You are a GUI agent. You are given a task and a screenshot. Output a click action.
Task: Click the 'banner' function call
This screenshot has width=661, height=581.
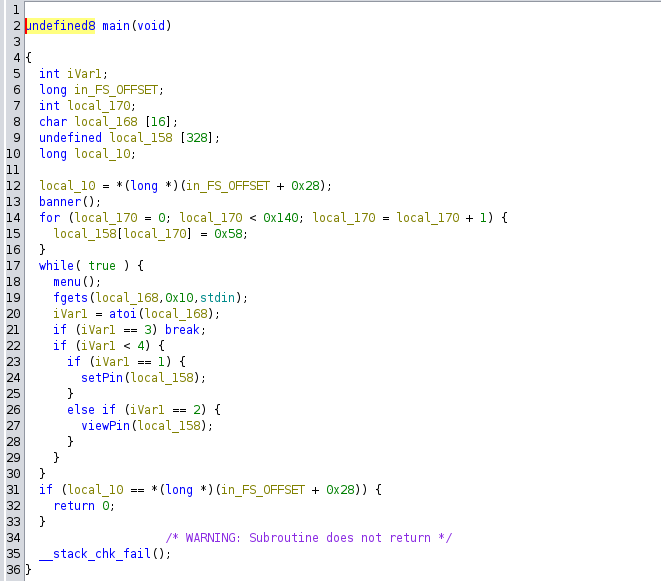click(60, 202)
